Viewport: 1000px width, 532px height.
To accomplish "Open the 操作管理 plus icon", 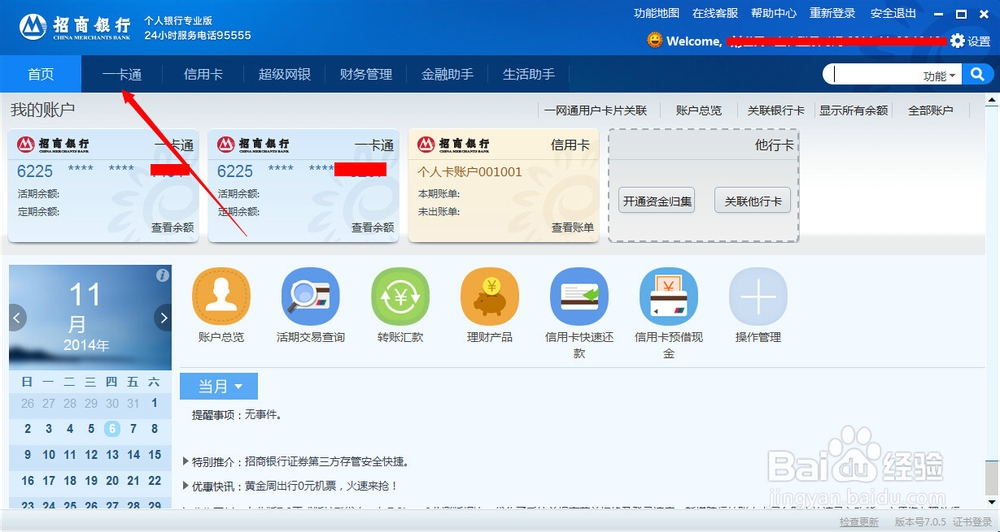I will tap(758, 296).
